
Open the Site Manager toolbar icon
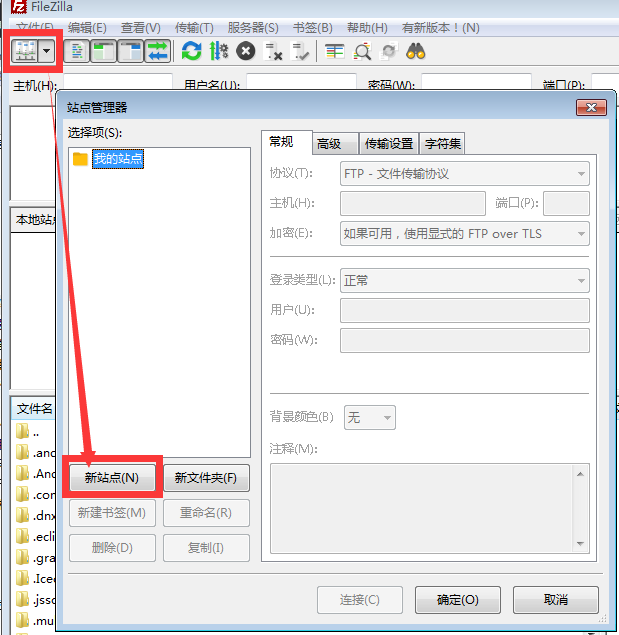coord(25,51)
